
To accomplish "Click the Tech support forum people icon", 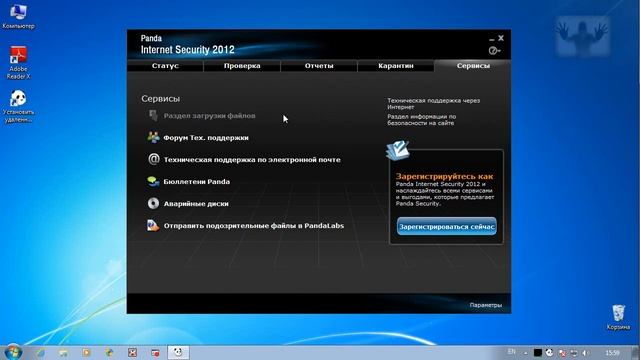I will (x=153, y=138).
